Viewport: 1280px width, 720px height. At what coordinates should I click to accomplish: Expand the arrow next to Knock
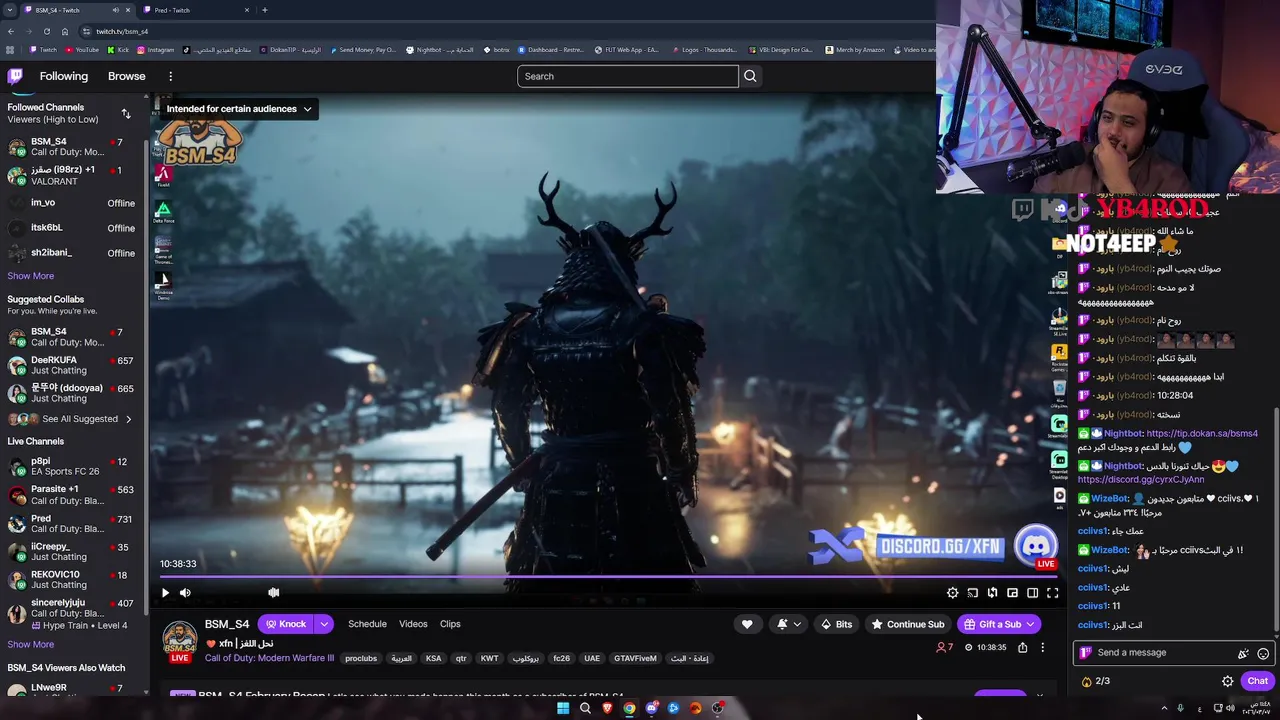tap(324, 624)
